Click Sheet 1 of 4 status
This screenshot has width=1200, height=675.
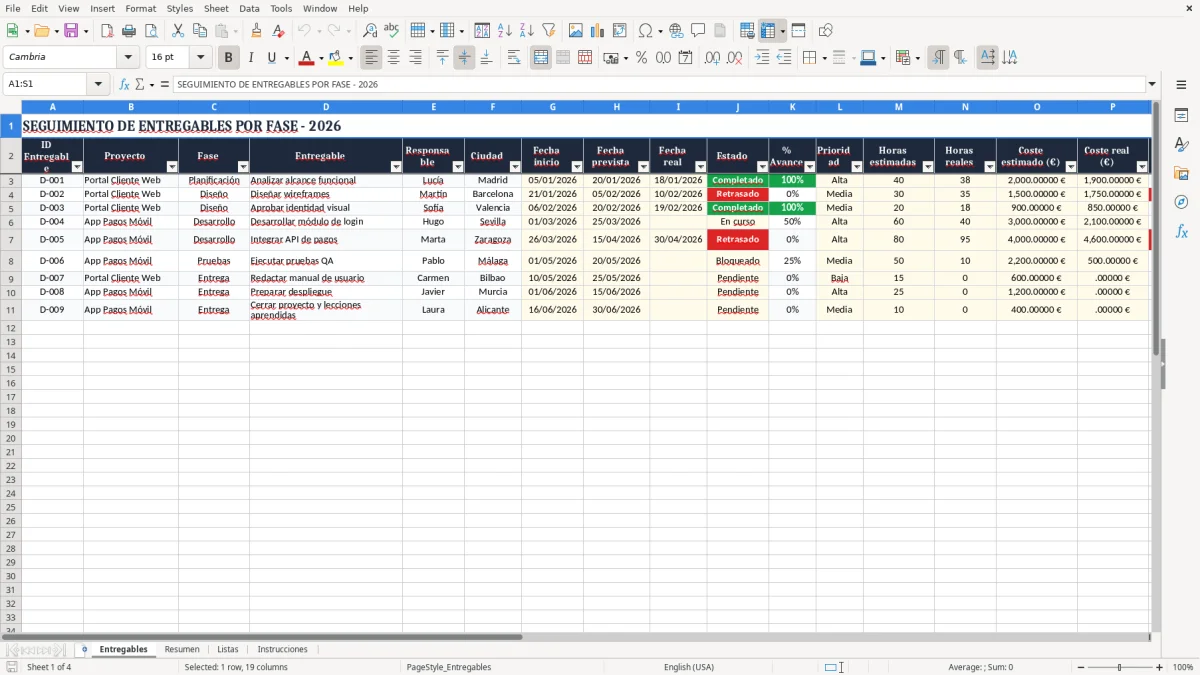pyautogui.click(x=49, y=667)
